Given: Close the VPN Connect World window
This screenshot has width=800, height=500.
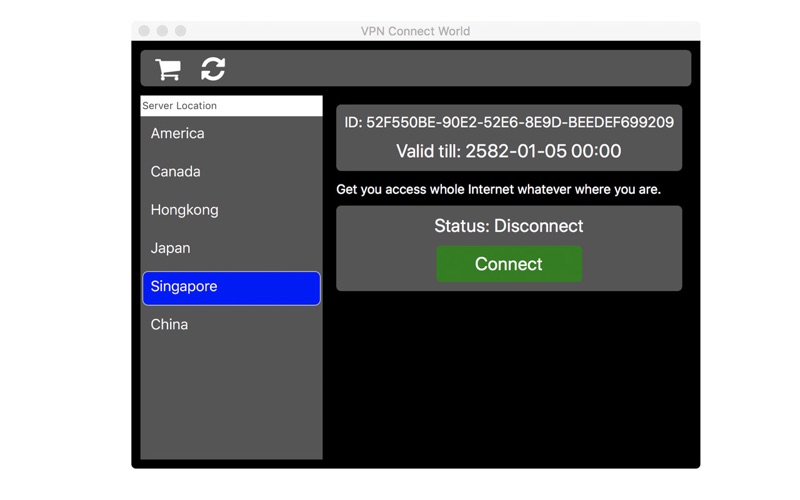Looking at the screenshot, I should [144, 31].
